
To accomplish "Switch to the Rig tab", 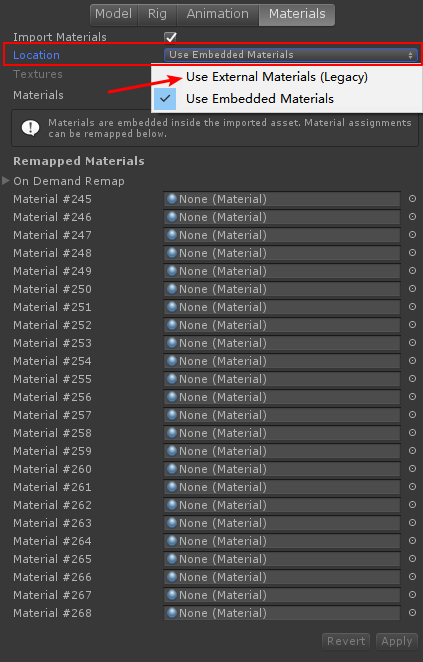I will click(157, 14).
